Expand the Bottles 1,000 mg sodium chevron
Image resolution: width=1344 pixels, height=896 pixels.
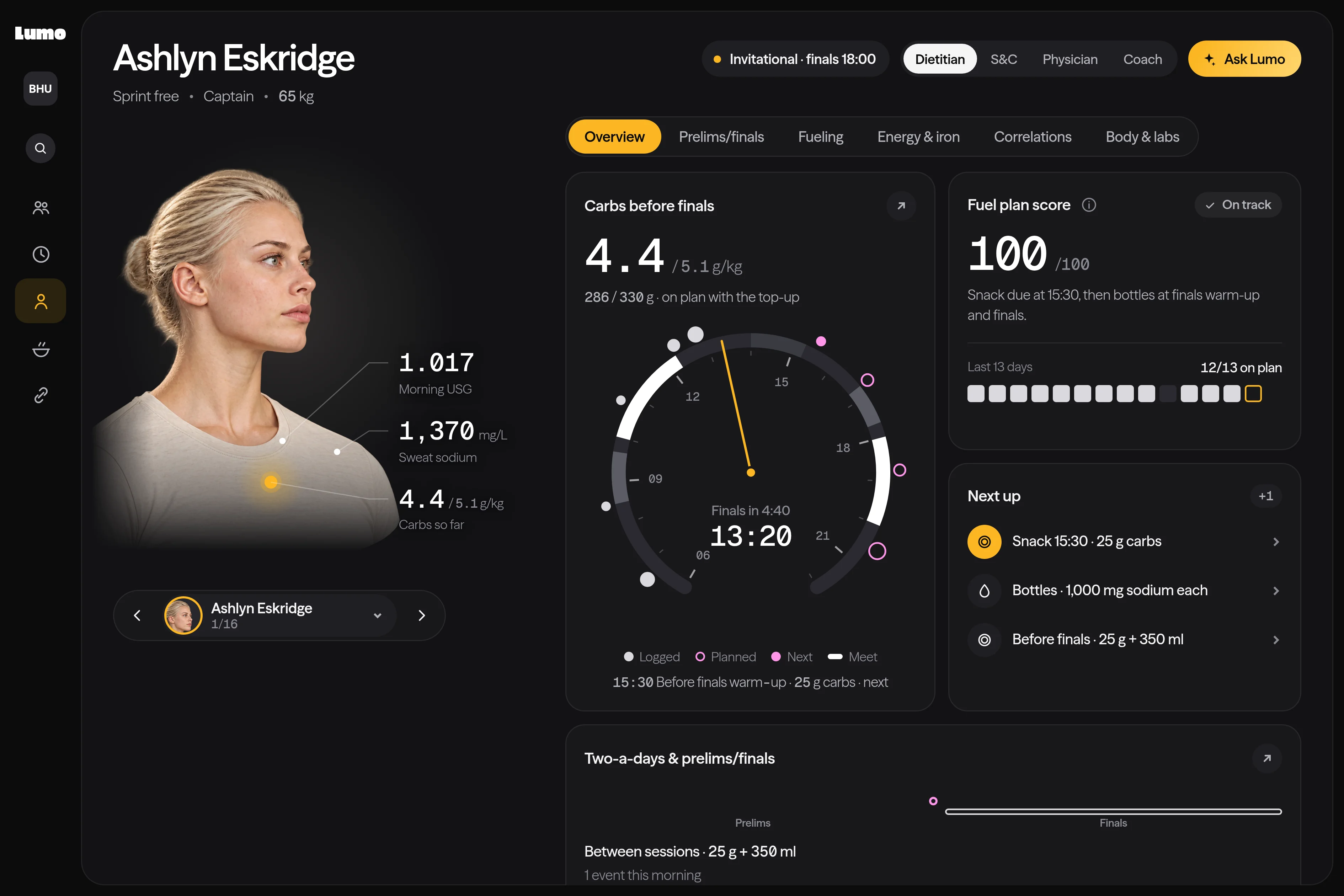(1276, 591)
